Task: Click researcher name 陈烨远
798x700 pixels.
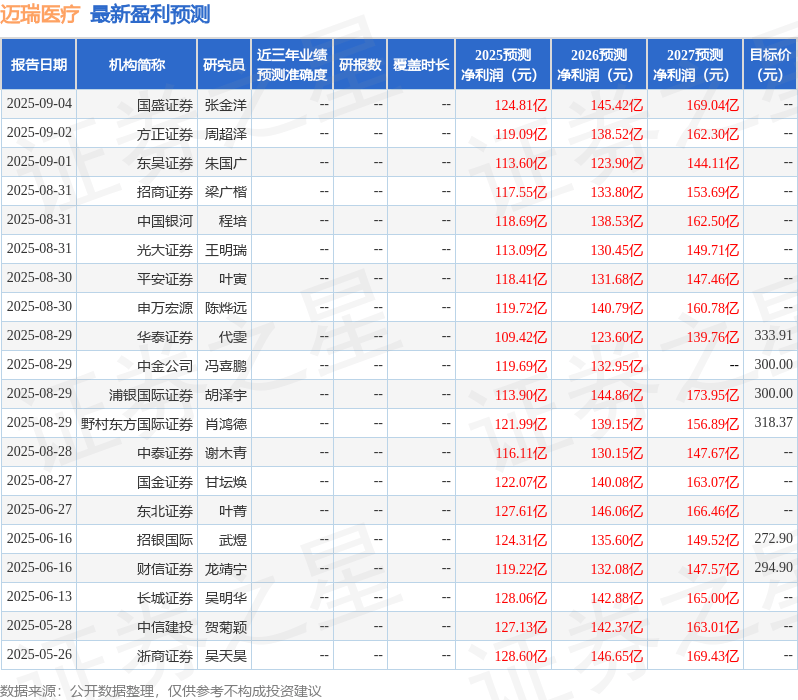Action: [226, 309]
